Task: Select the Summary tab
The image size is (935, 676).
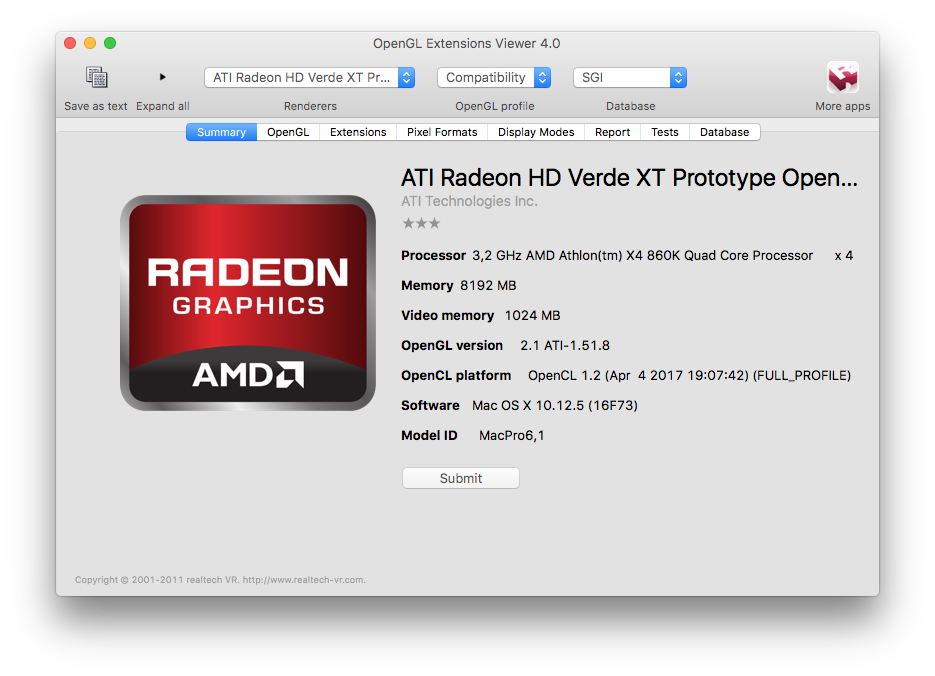Action: [221, 132]
